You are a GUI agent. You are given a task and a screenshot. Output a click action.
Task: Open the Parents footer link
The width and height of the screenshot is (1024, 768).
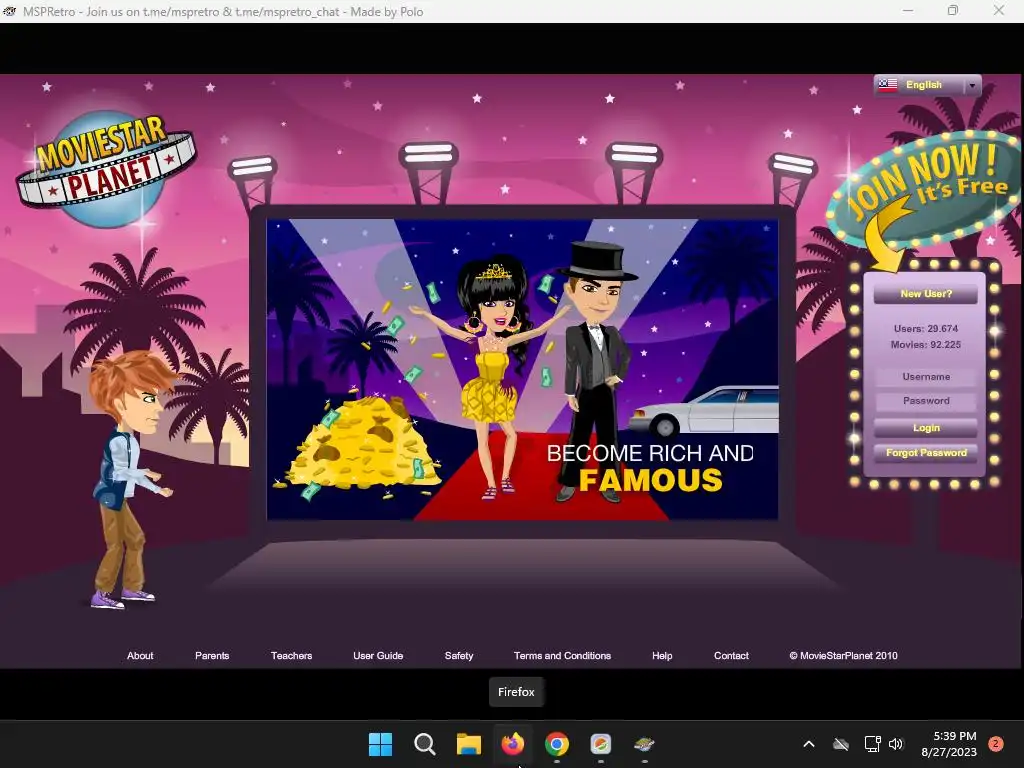point(212,656)
